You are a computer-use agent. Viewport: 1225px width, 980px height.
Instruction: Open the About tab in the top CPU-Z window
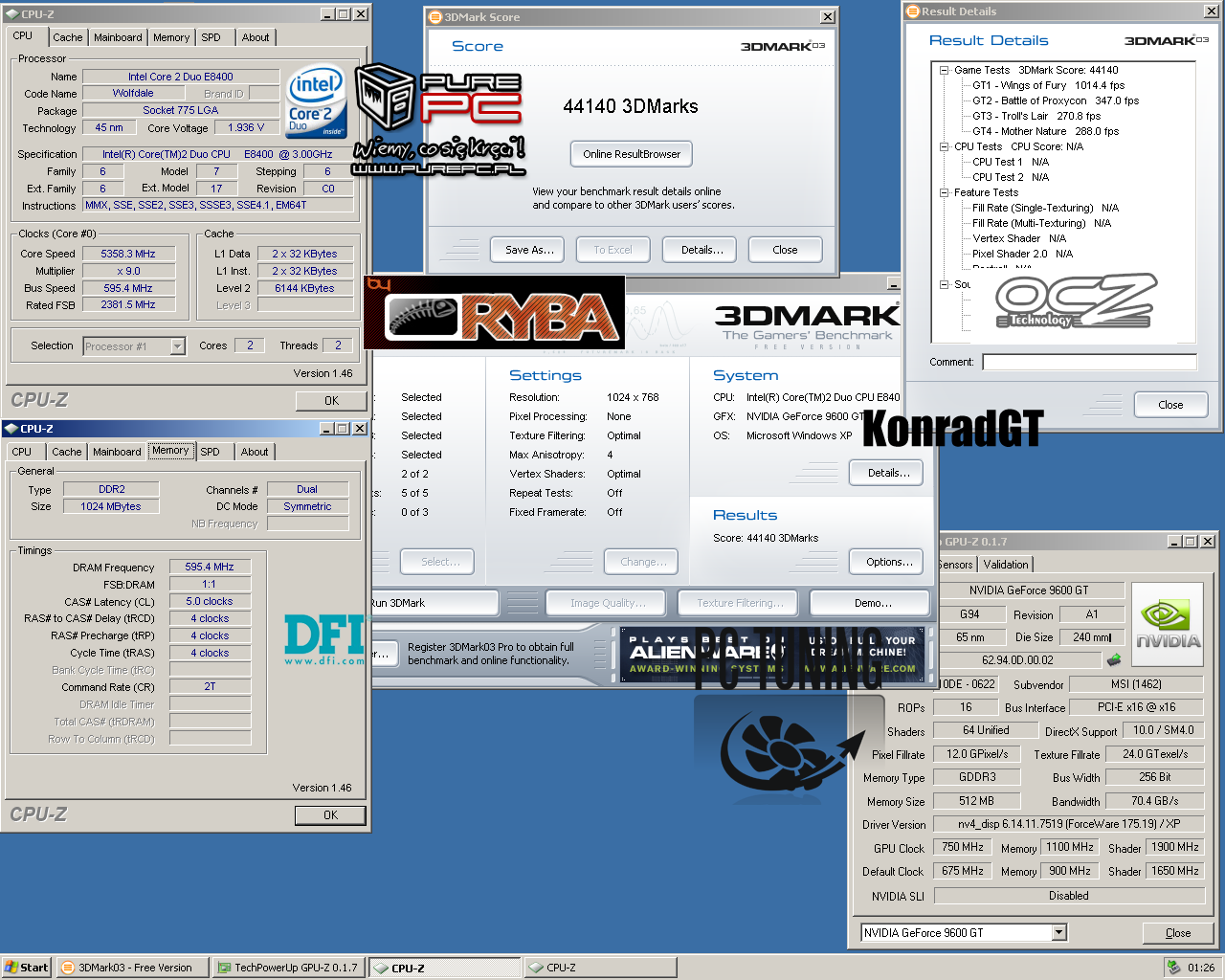(x=256, y=37)
